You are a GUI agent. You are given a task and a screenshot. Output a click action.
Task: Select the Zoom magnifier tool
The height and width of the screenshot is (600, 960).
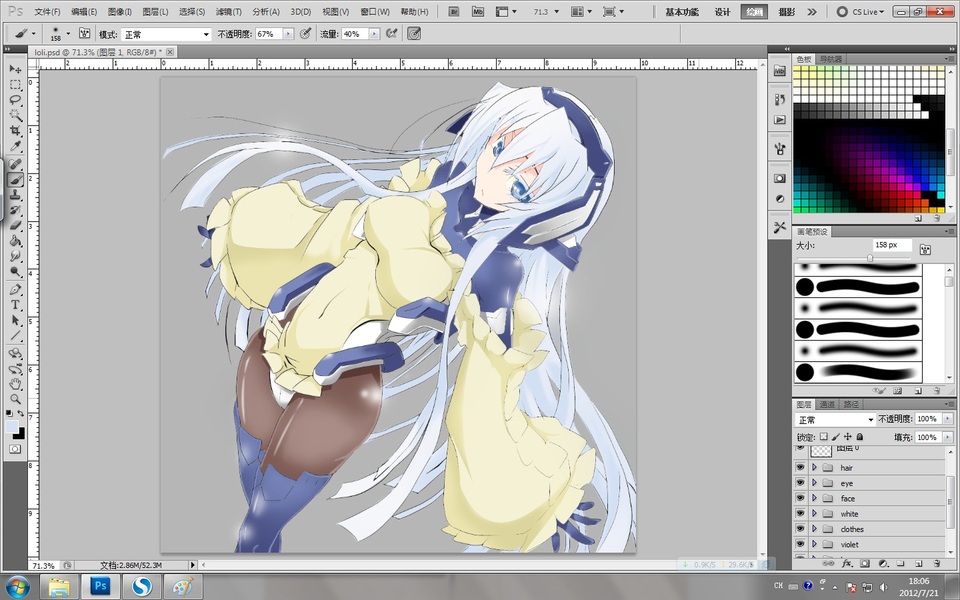(x=15, y=399)
